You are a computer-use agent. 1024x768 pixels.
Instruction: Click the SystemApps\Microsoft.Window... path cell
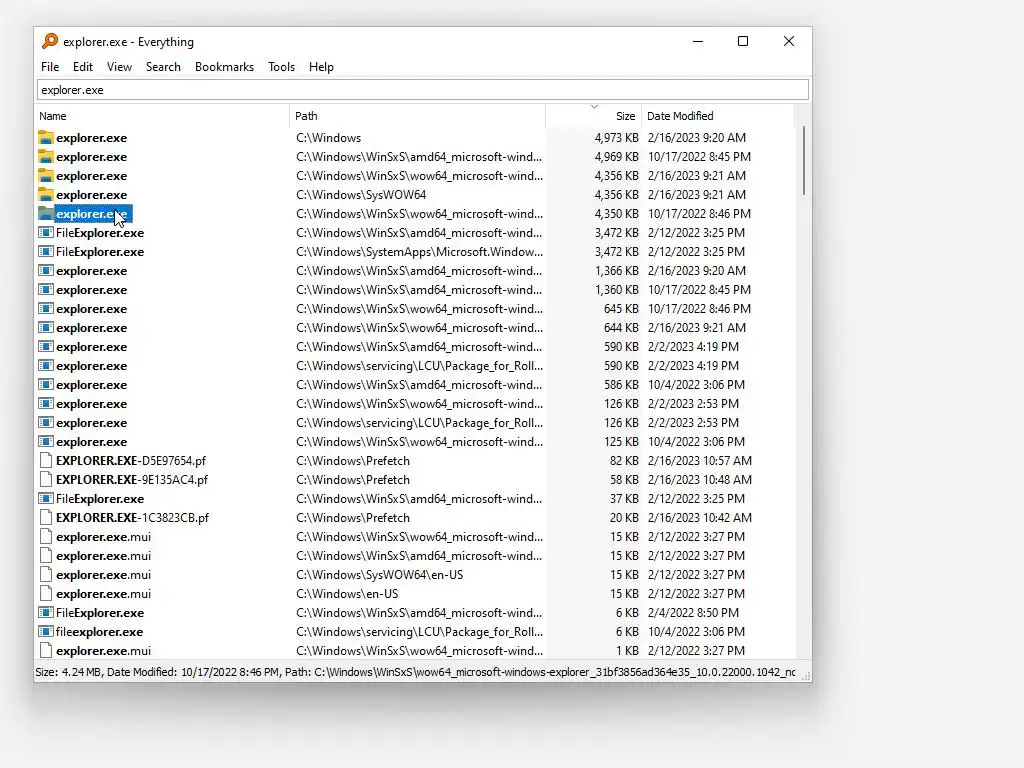[419, 251]
